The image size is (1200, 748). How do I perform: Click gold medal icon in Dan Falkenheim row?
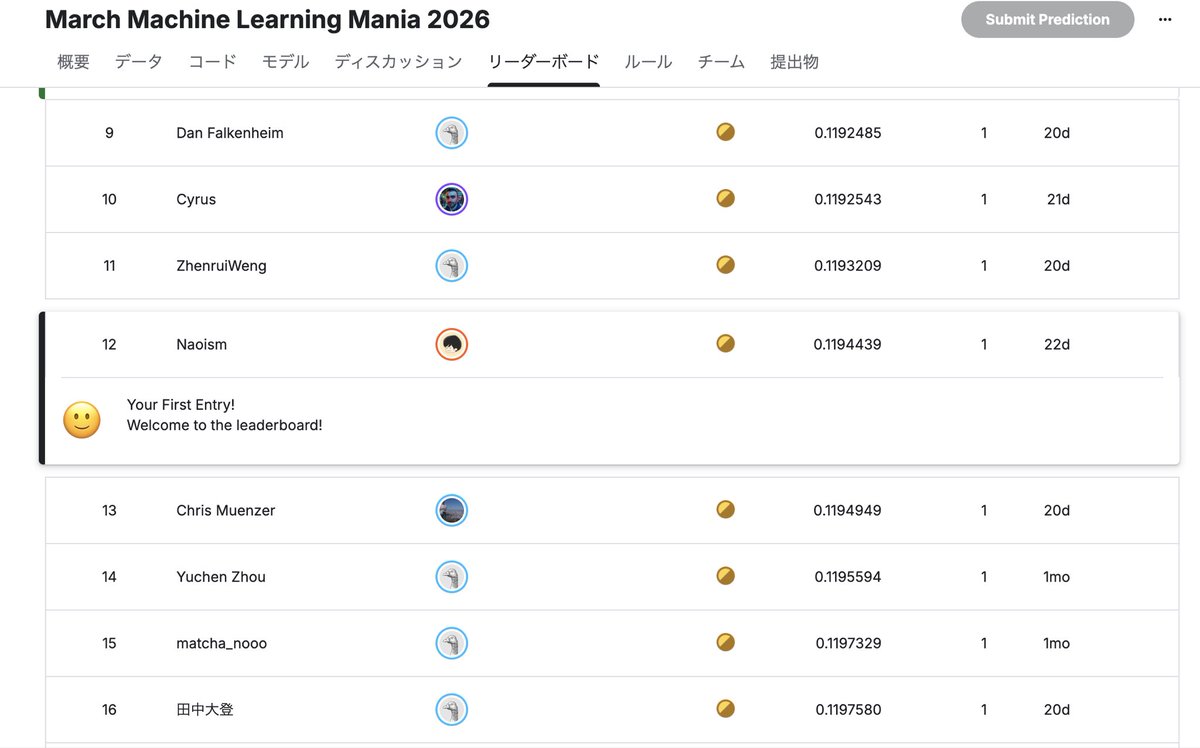[x=726, y=132]
